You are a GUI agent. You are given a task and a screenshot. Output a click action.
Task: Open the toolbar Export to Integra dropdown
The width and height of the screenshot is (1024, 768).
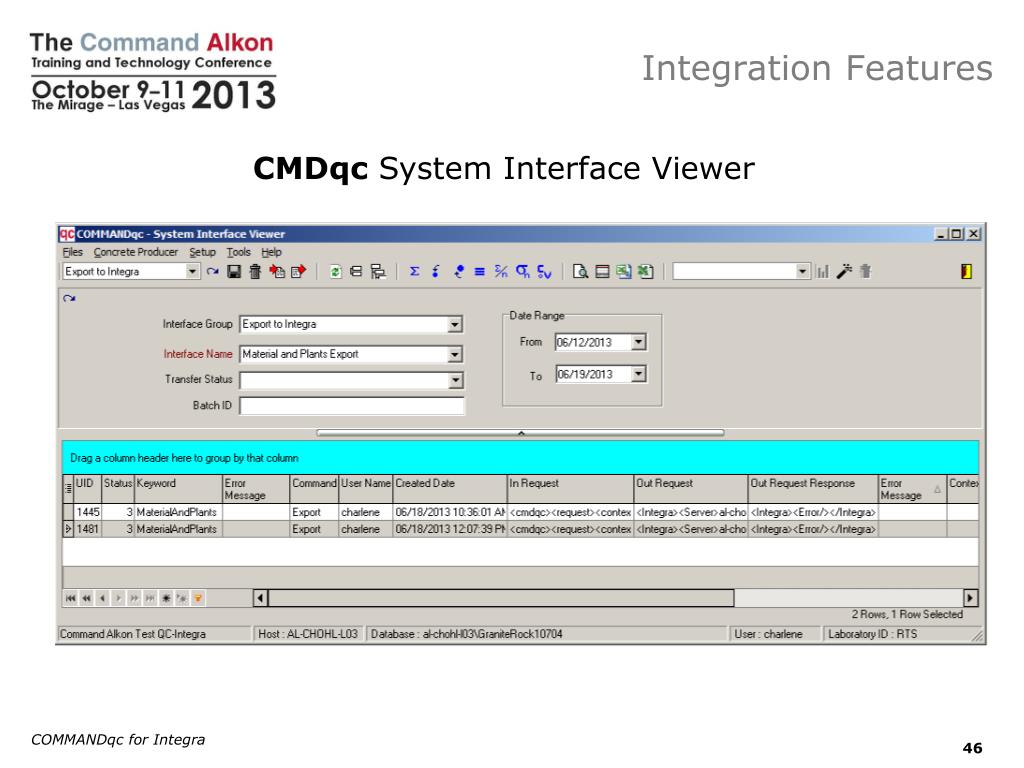[x=192, y=272]
